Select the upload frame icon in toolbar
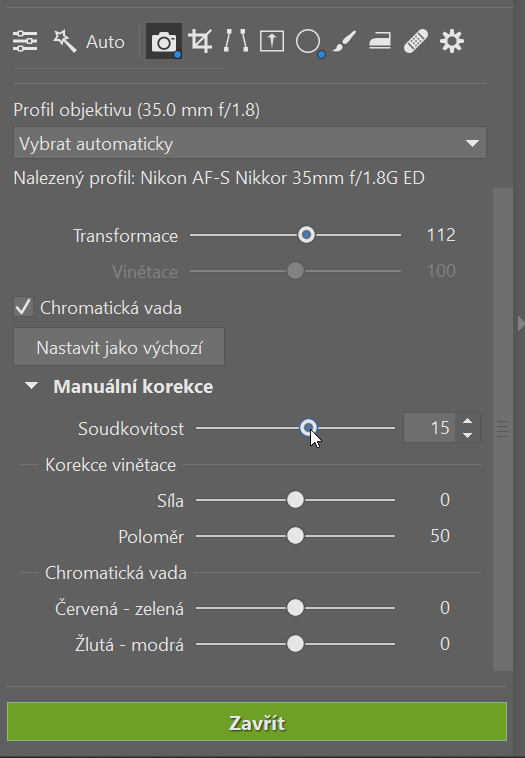Viewport: 525px width, 758px height. [x=272, y=42]
